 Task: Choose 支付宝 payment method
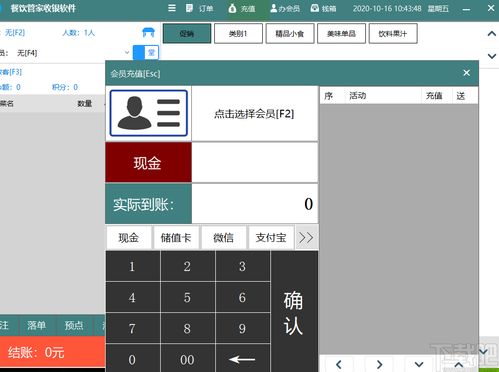[x=271, y=238]
